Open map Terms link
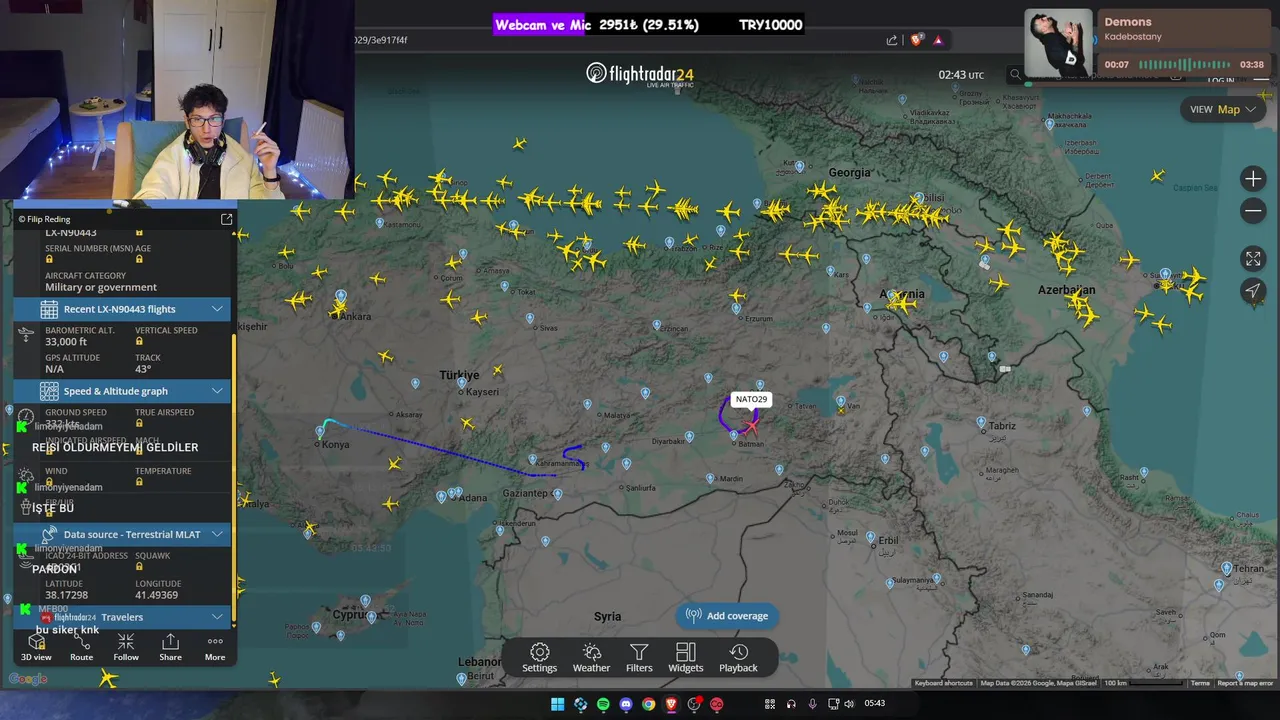This screenshot has width=1280, height=720. pos(1200,683)
